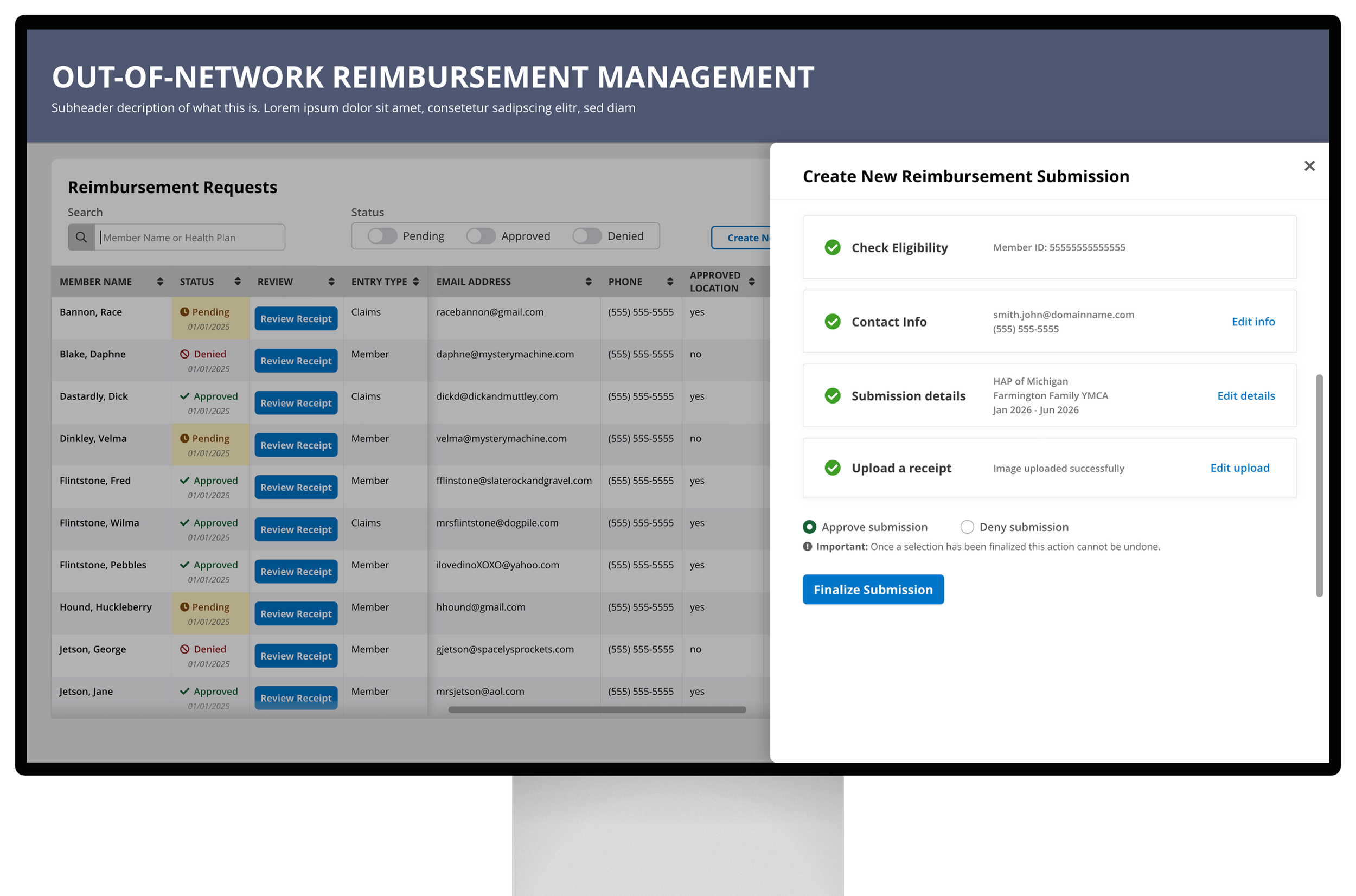Click pending clock icon for Bannon, Race

click(184, 312)
